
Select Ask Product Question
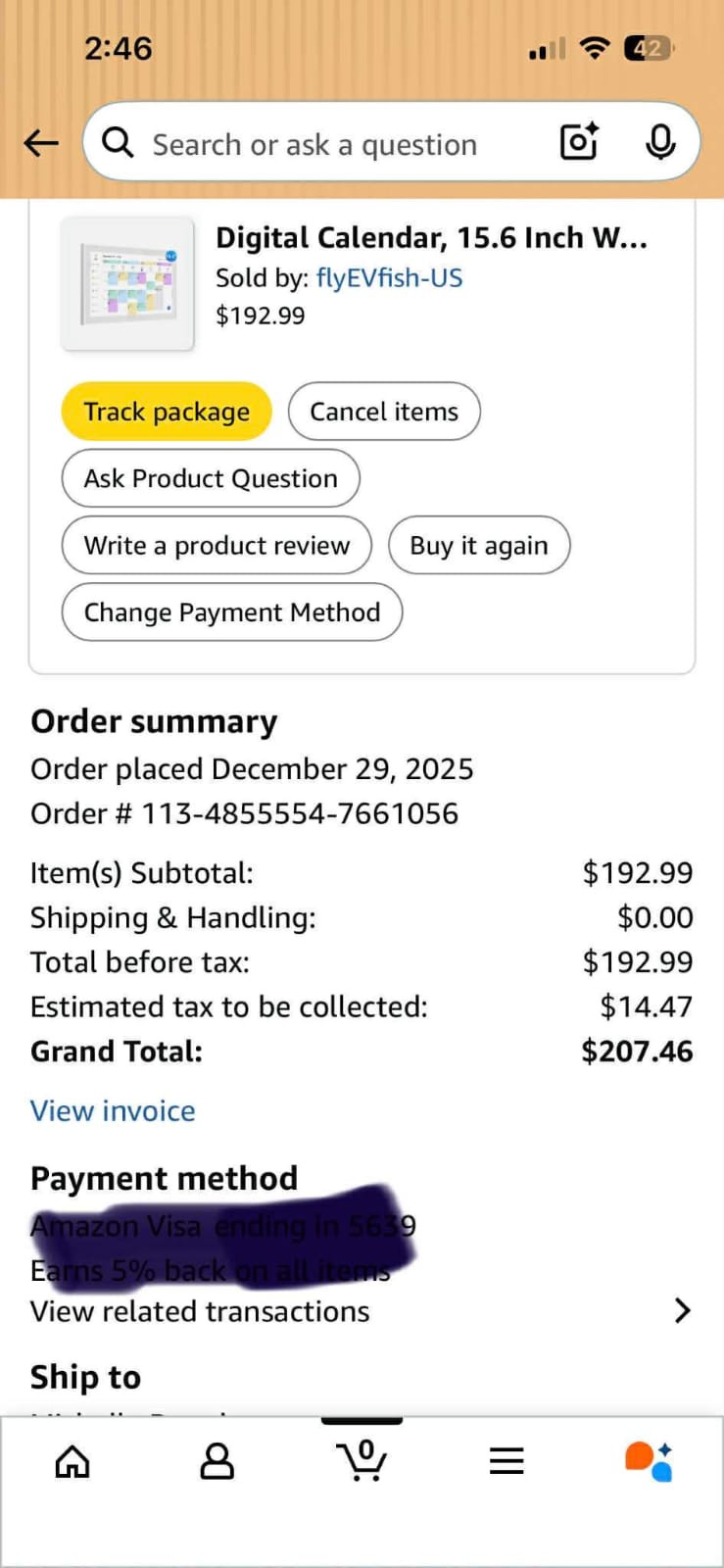click(x=211, y=478)
